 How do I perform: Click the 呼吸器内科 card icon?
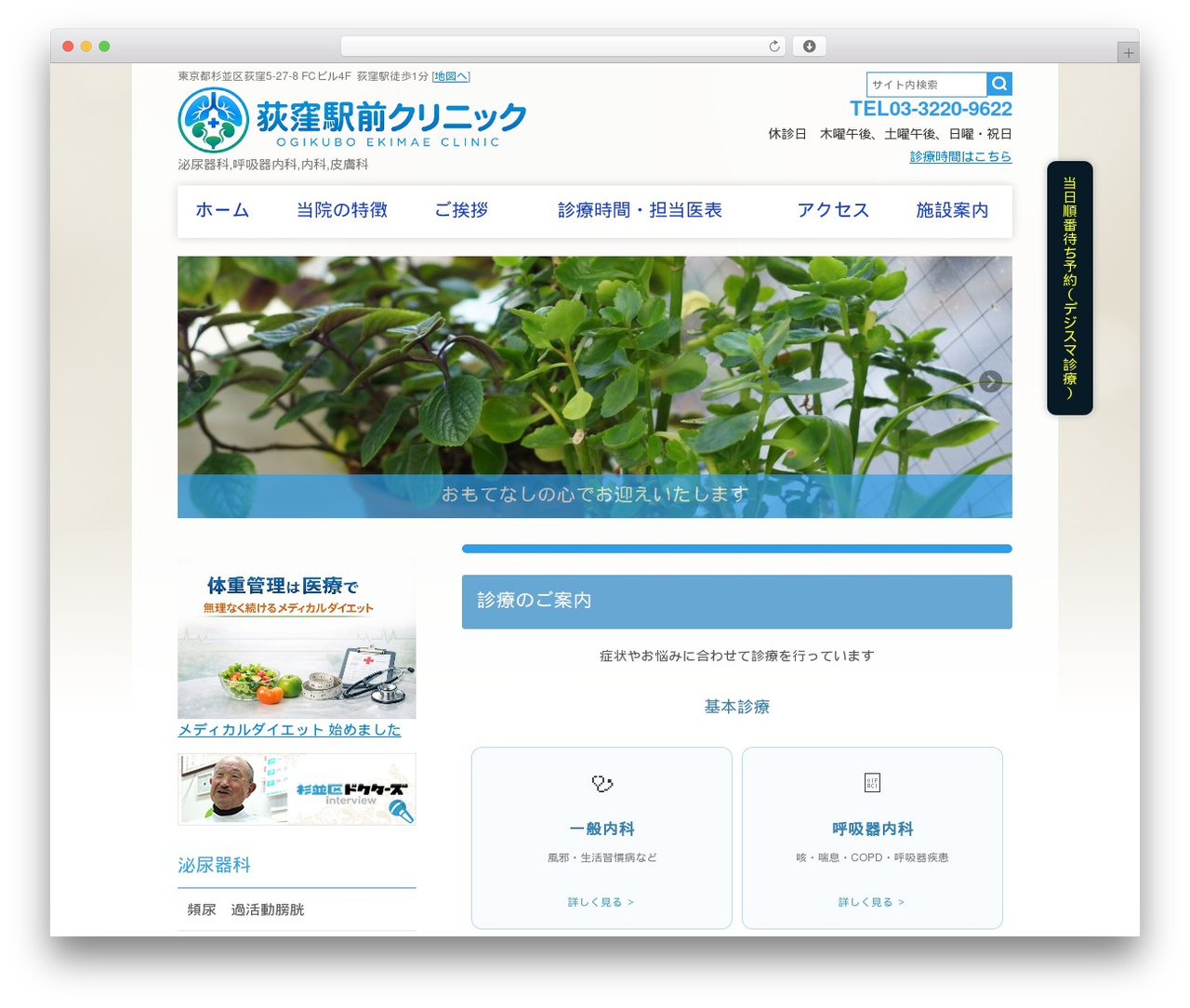coord(872,783)
